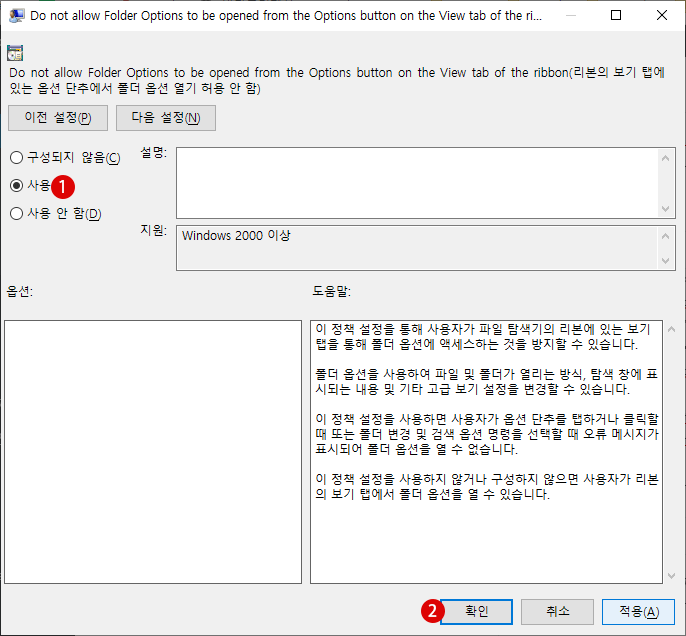The height and width of the screenshot is (636, 686).
Task: Click the 'Windows 2000 이상' supported text
Action: pyautogui.click(x=236, y=235)
